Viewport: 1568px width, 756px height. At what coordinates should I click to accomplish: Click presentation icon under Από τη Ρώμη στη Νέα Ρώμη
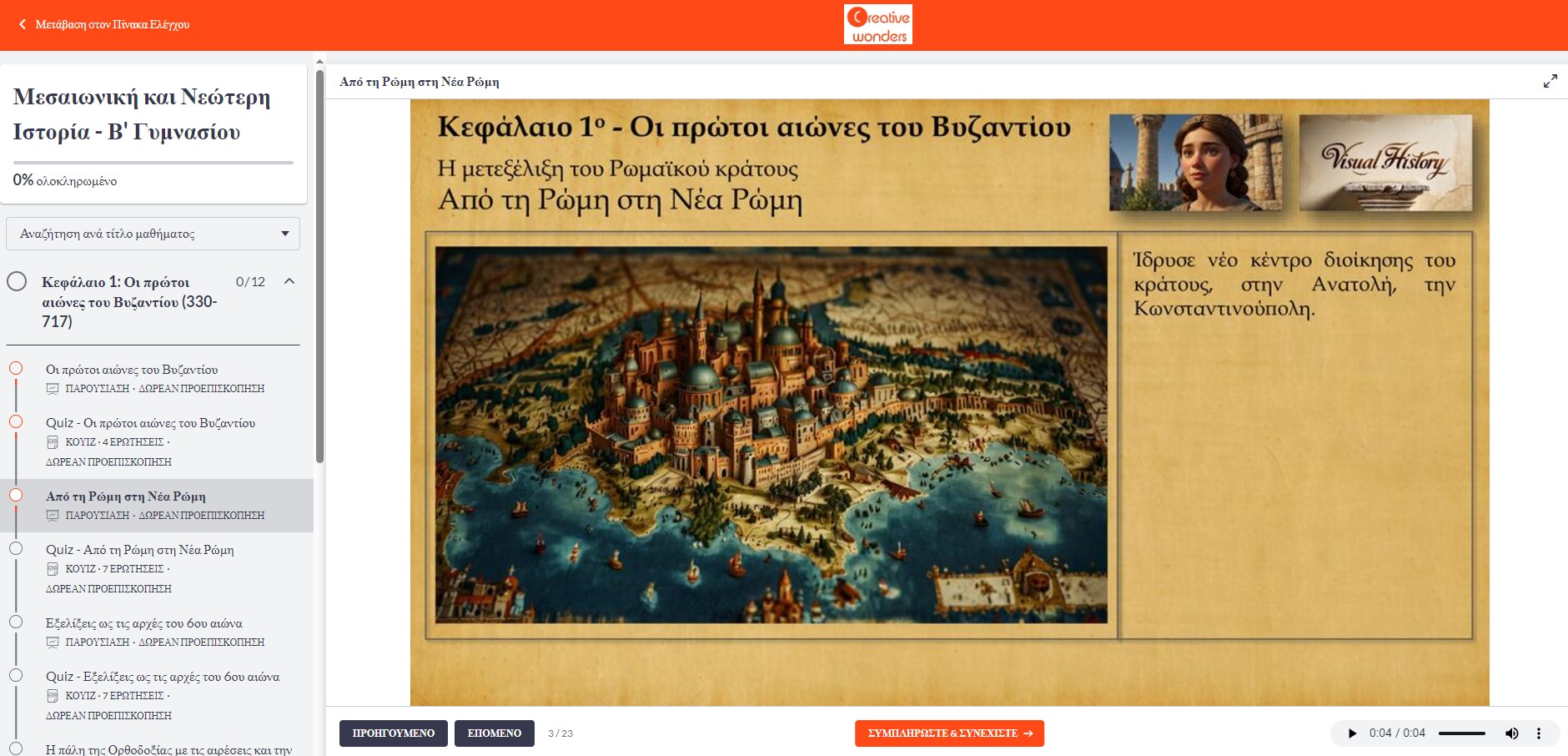tap(53, 516)
